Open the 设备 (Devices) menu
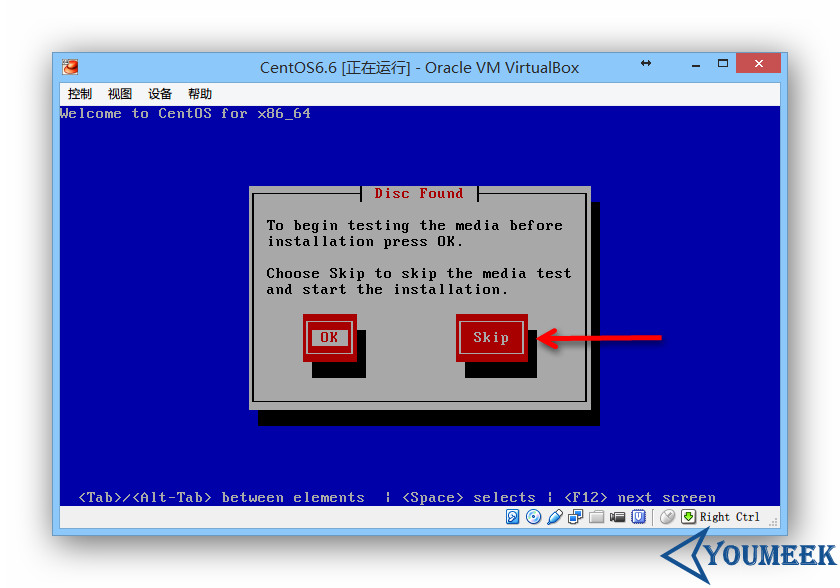 point(159,93)
